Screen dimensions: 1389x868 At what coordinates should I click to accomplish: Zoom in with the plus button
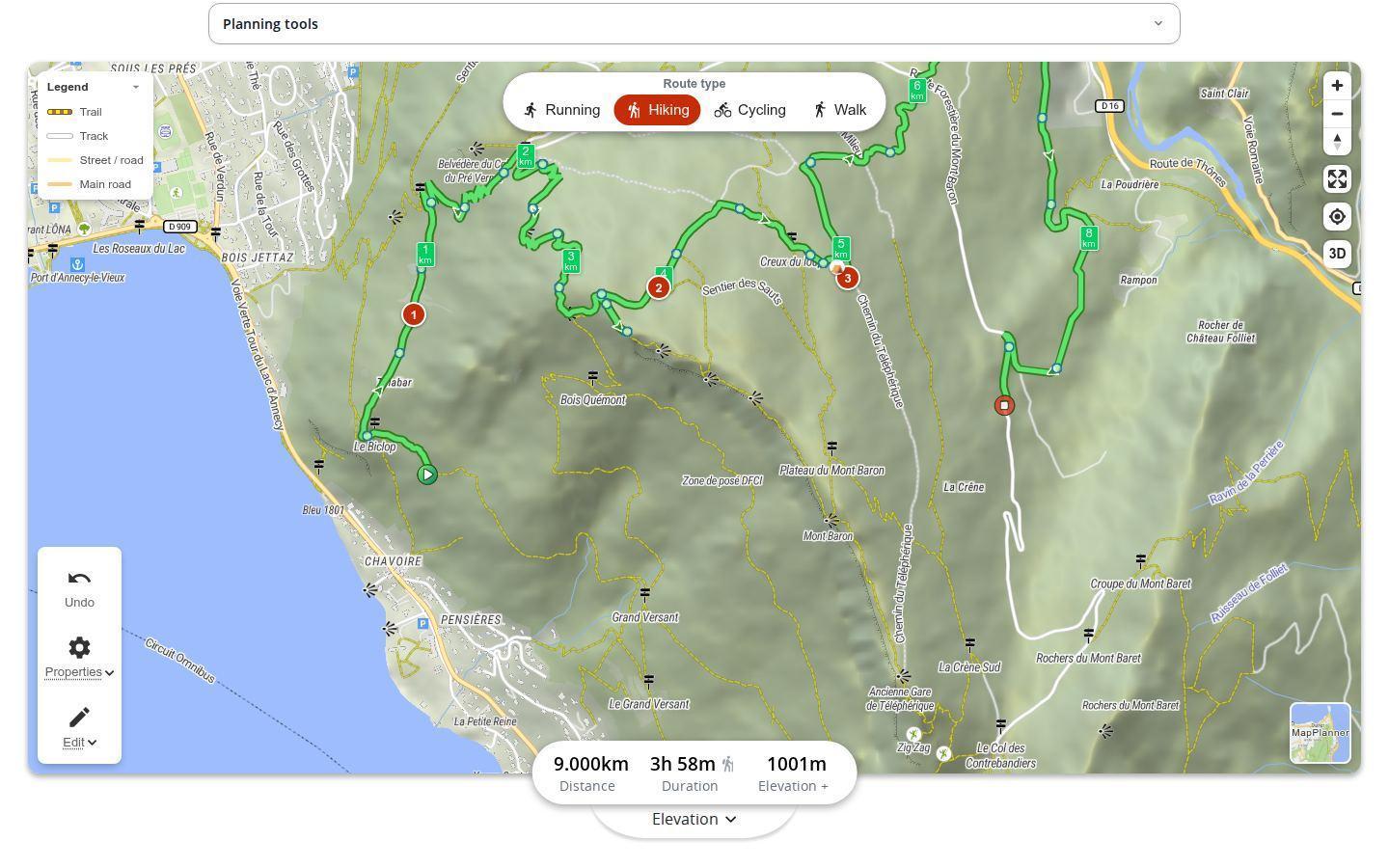pos(1337,86)
